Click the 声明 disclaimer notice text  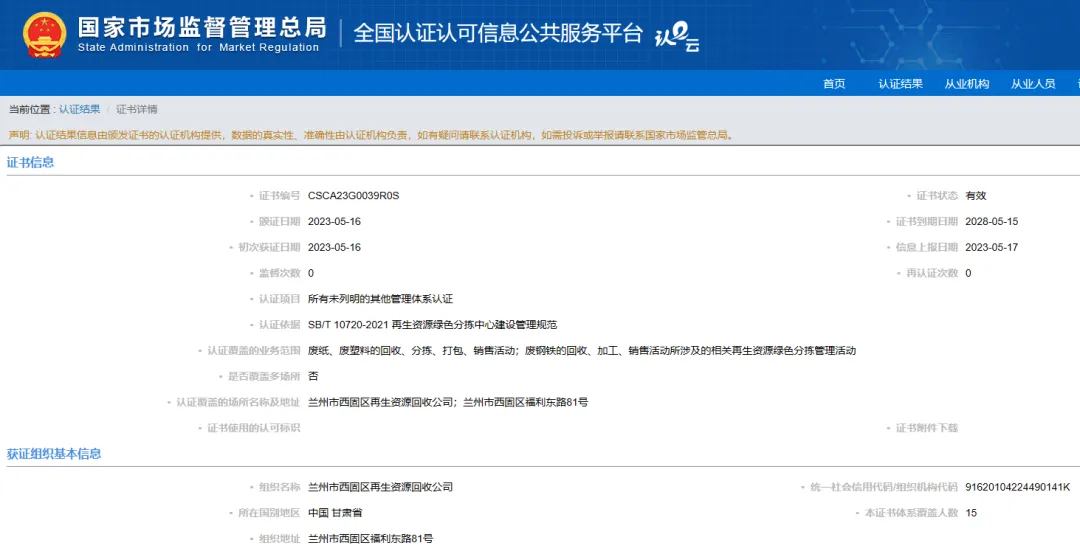372,135
